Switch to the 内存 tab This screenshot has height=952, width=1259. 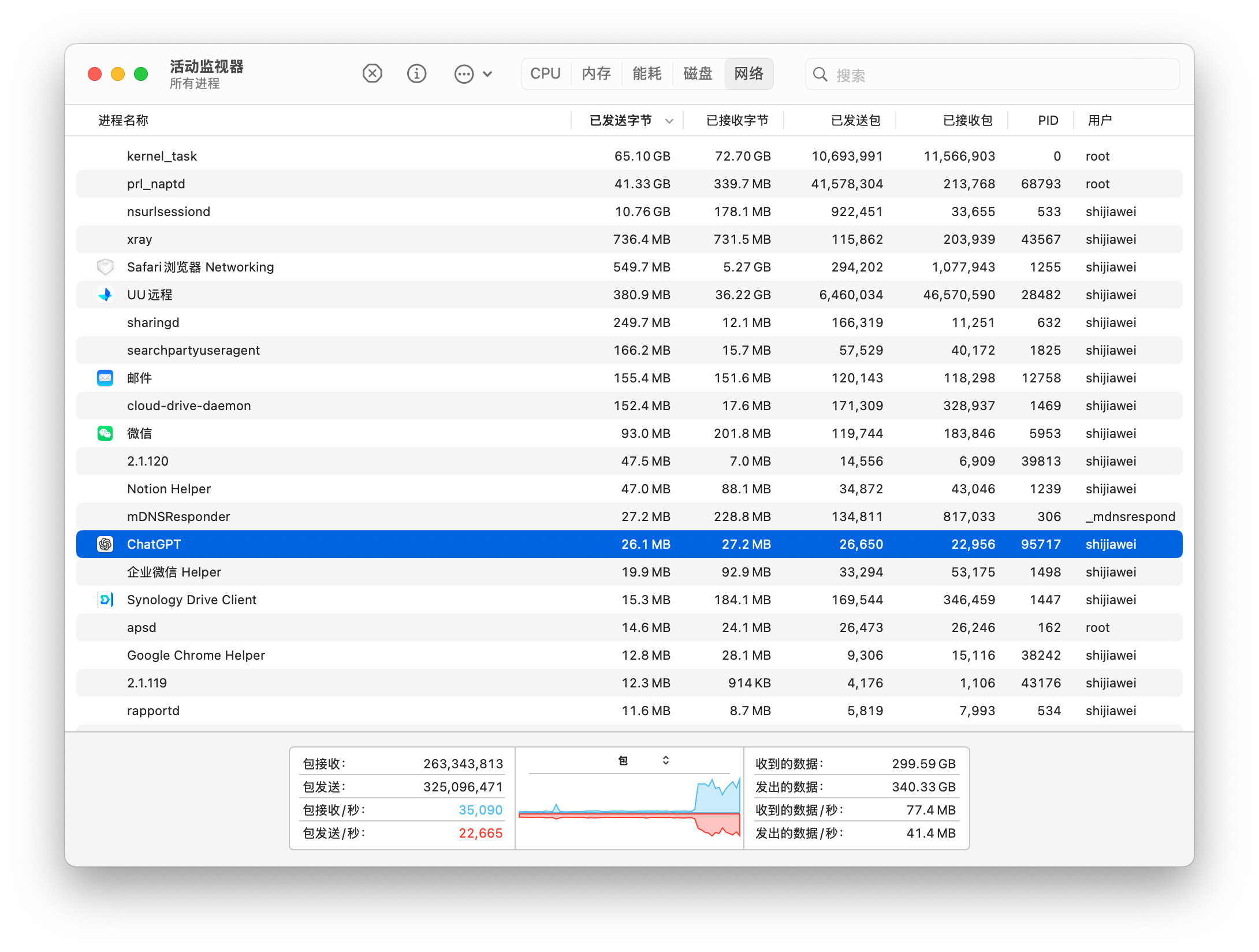click(x=597, y=74)
